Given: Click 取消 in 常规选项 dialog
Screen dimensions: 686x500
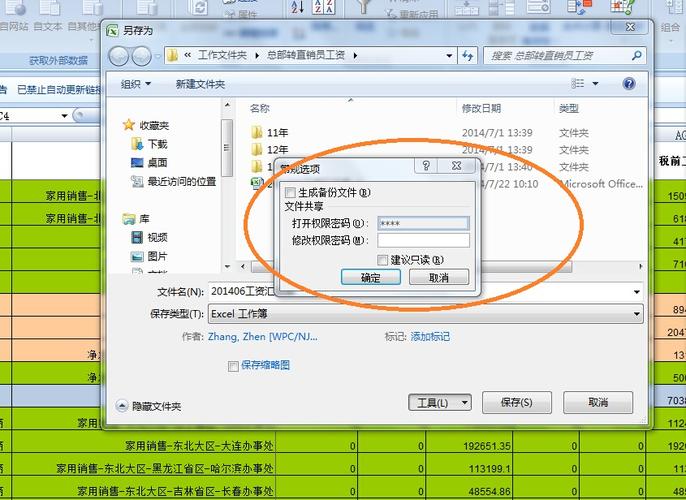Looking at the screenshot, I should point(439,277).
